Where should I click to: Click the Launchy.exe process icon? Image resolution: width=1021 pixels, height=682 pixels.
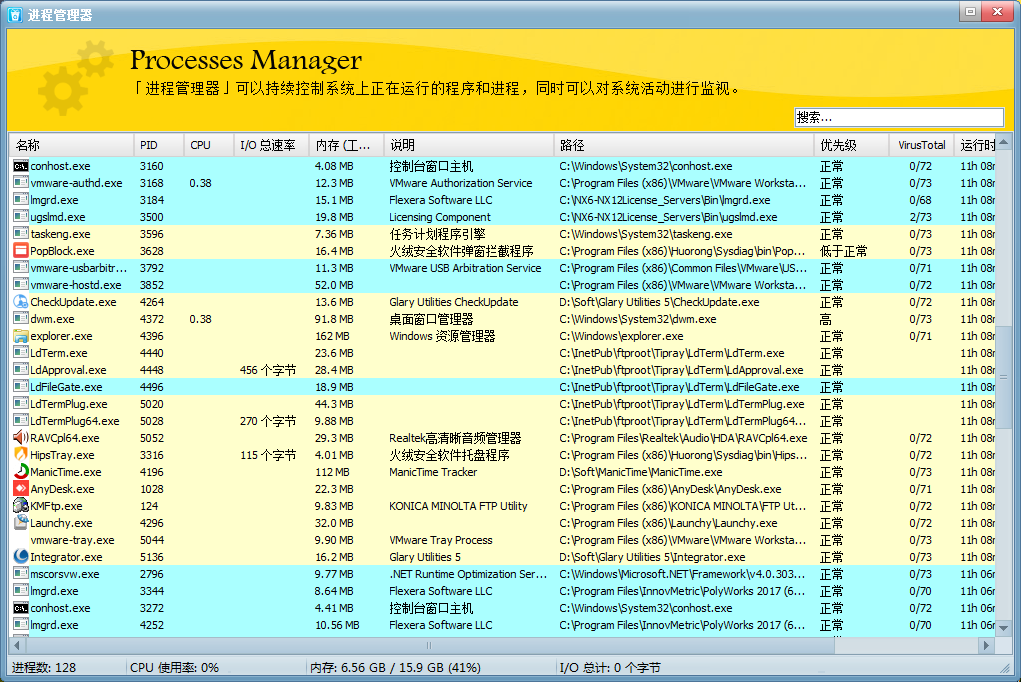pyautogui.click(x=21, y=523)
